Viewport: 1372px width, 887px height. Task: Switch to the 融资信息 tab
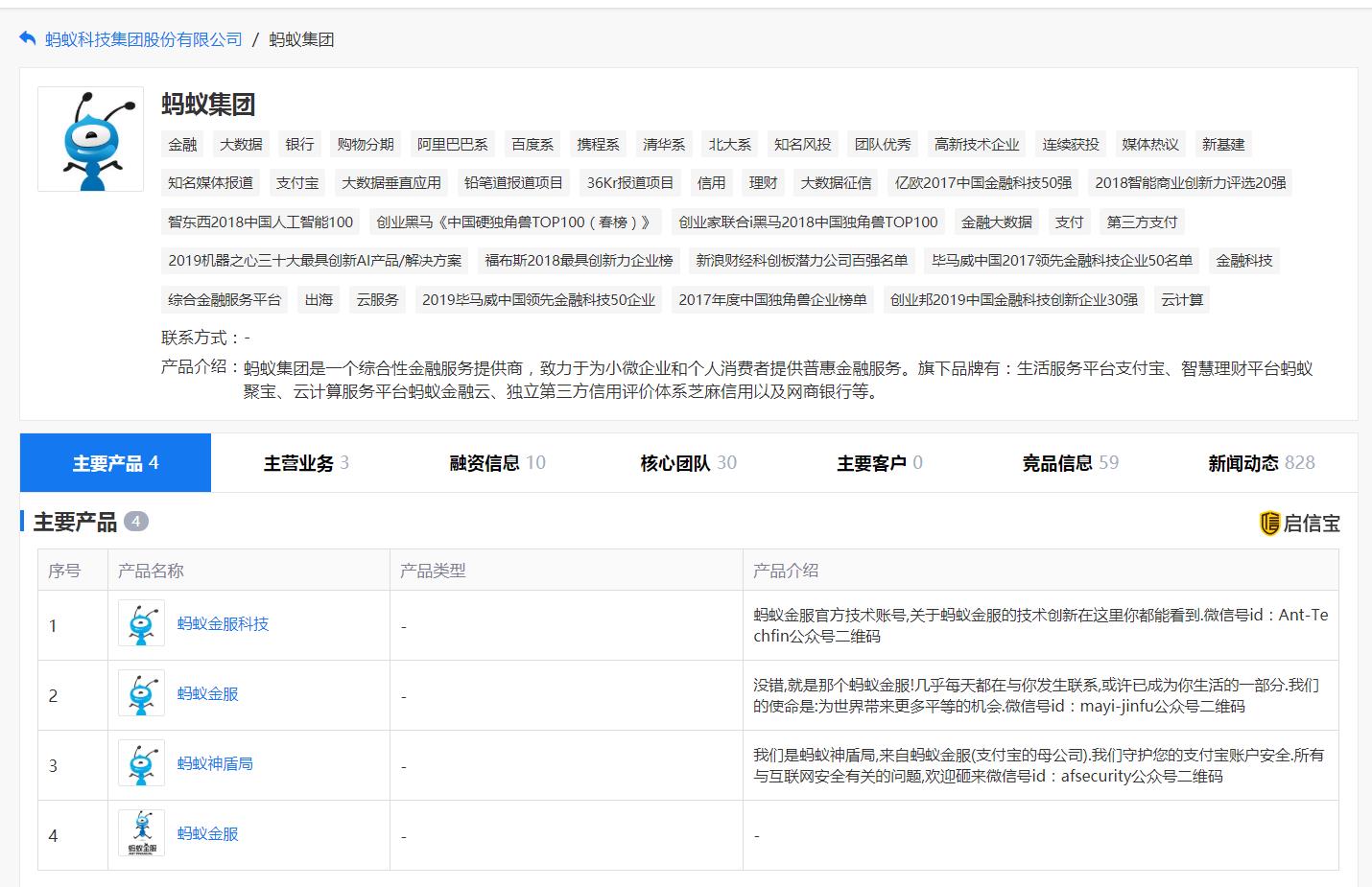tap(495, 462)
